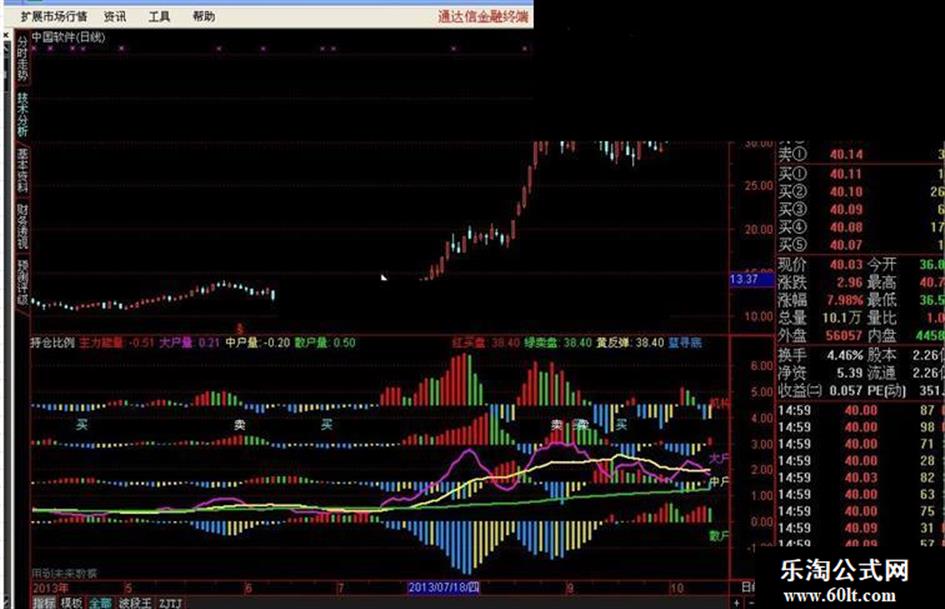Select the 14:59 tick with volume 98
This screenshot has width=945, height=609.
click(861, 428)
